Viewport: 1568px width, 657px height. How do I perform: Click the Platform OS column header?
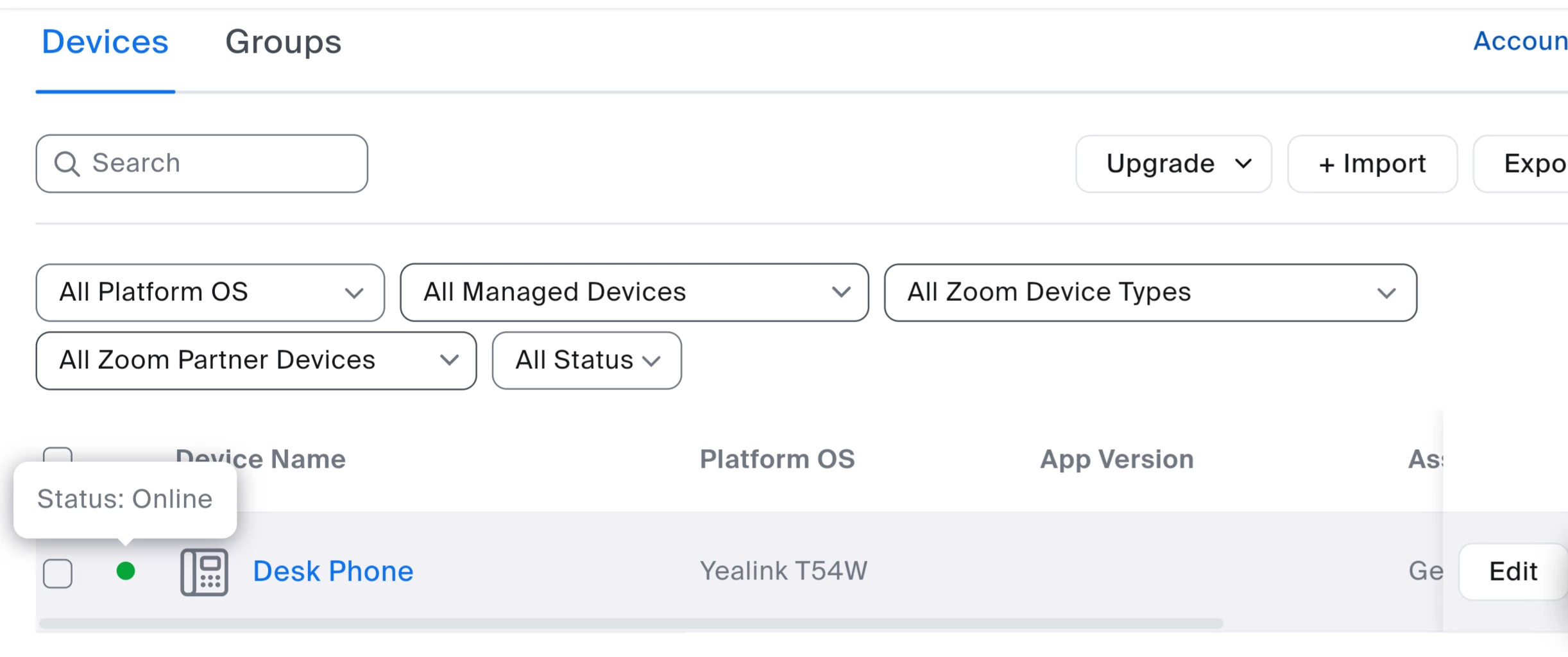(777, 459)
